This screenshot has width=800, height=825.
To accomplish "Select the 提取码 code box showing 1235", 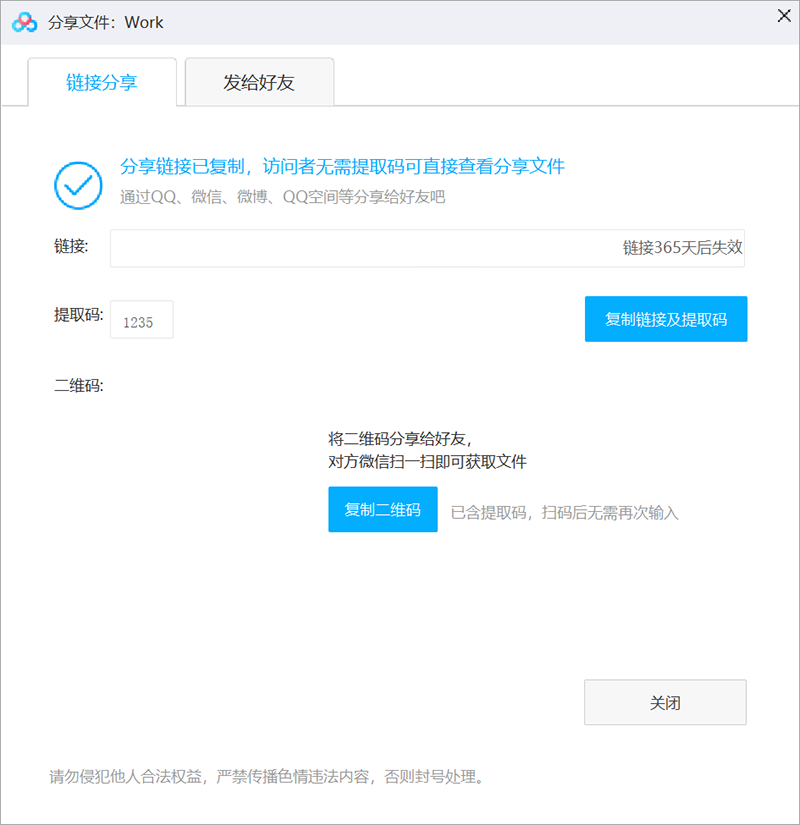I will click(x=141, y=319).
